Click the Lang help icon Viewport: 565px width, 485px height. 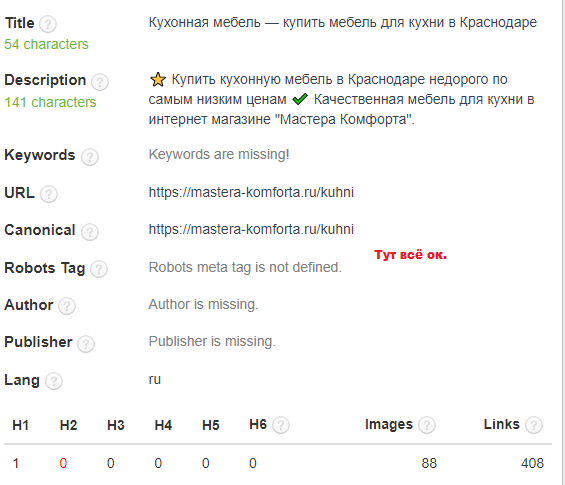54,381
